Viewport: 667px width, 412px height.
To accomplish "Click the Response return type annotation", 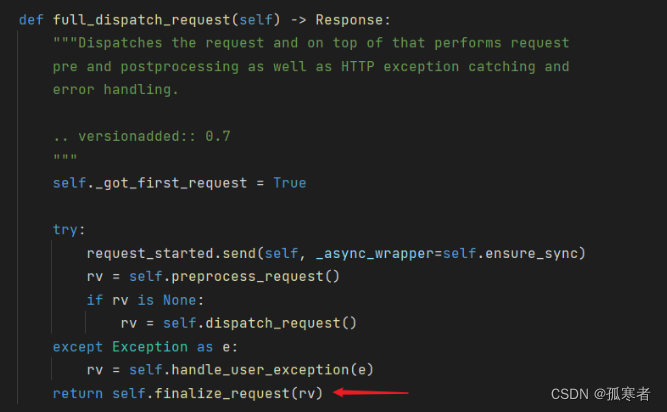I will 357,19.
